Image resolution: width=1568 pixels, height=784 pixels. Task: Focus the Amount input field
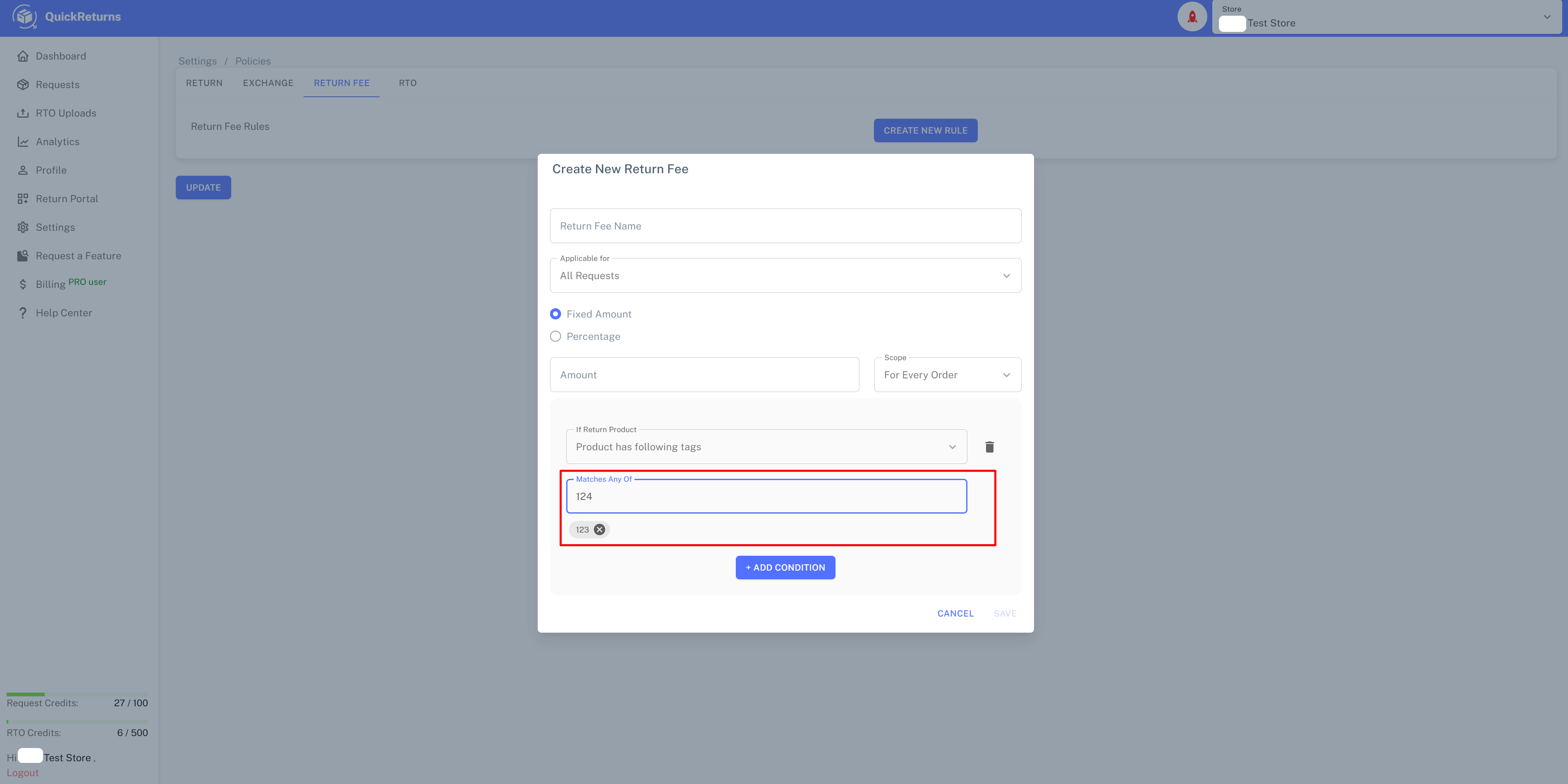click(704, 375)
